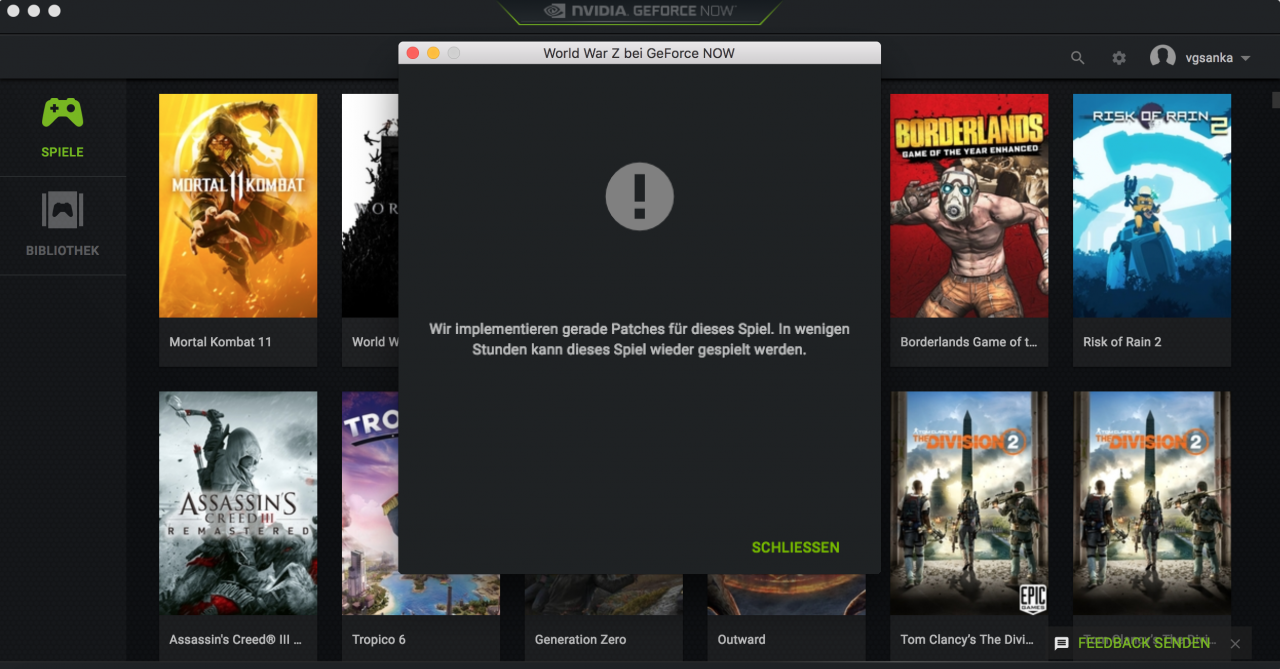Viewport: 1280px width, 669px height.
Task: Open the Mortal Kombat 11 cover art
Action: pos(238,206)
